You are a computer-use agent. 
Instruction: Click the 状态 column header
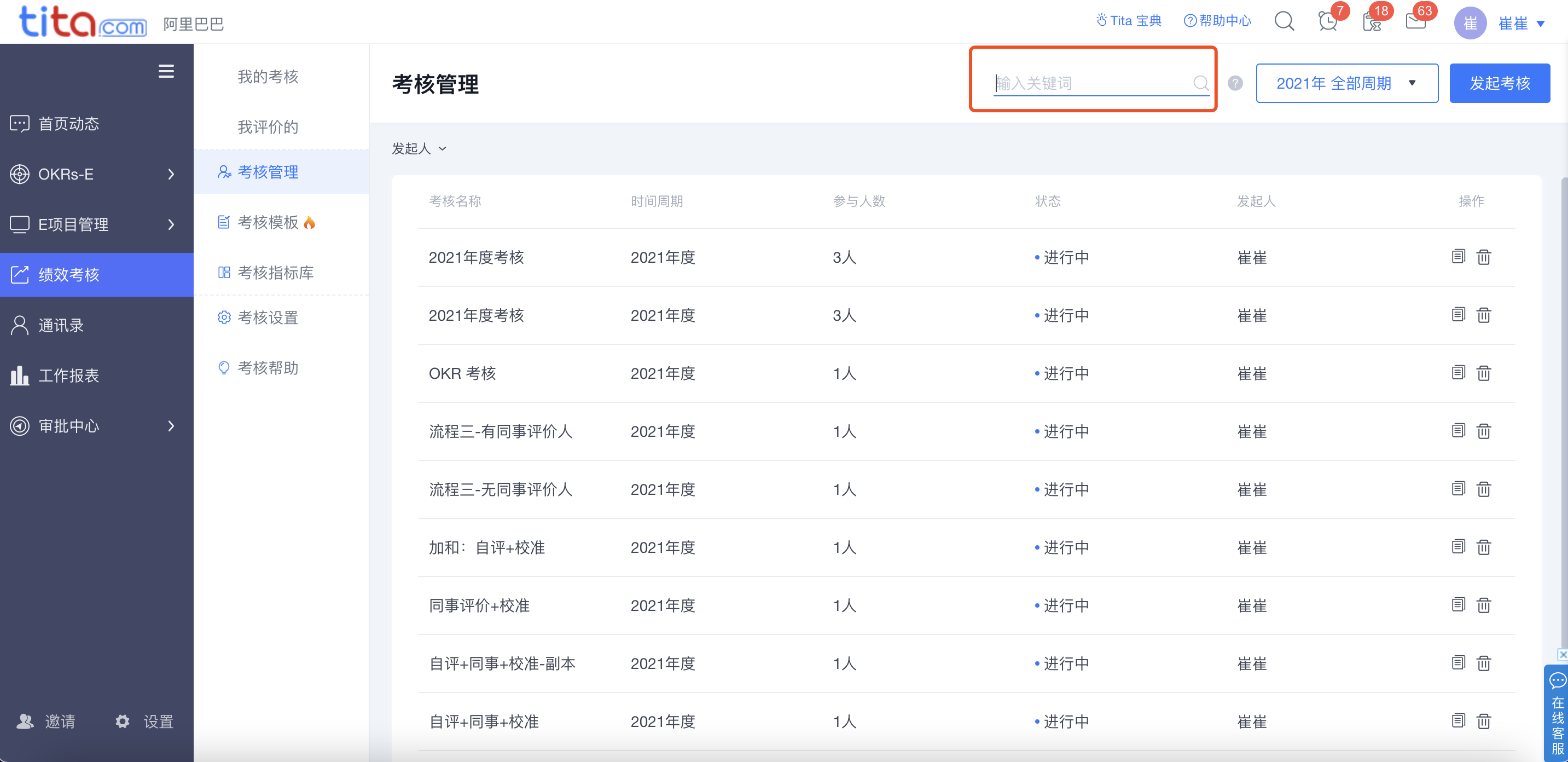click(x=1048, y=201)
